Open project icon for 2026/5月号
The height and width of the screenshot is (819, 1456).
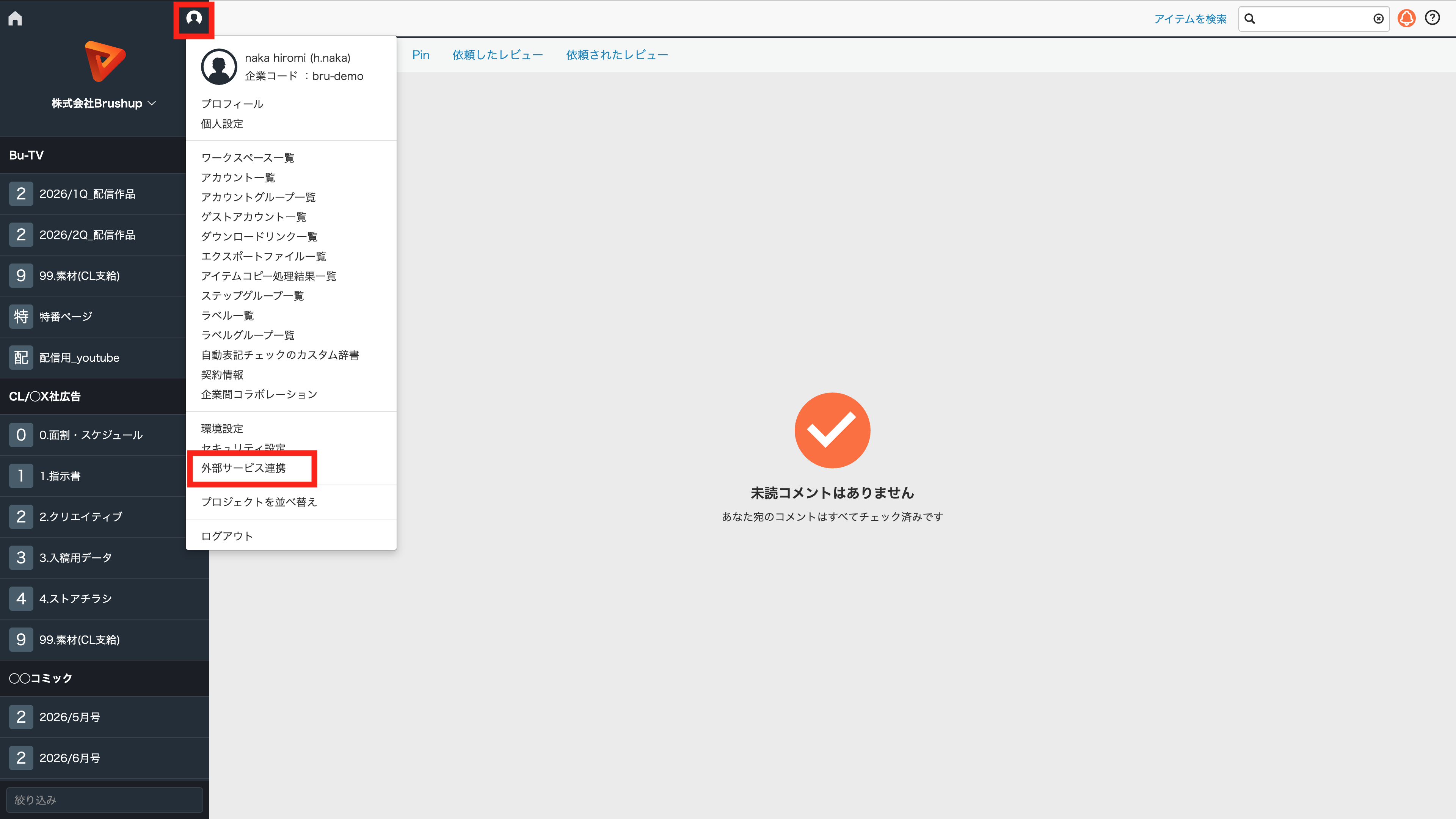click(21, 717)
